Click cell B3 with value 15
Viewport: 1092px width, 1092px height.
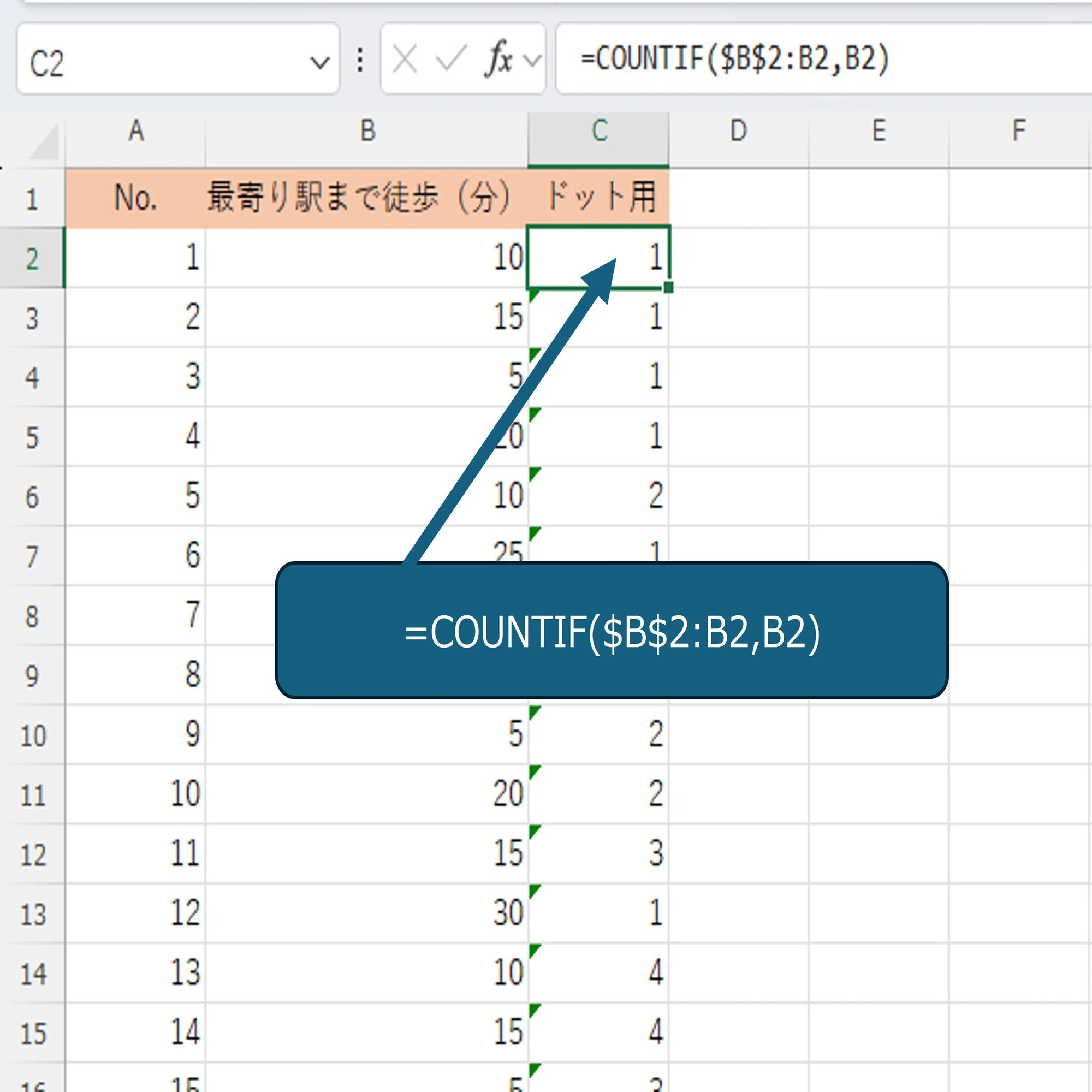pos(367,318)
